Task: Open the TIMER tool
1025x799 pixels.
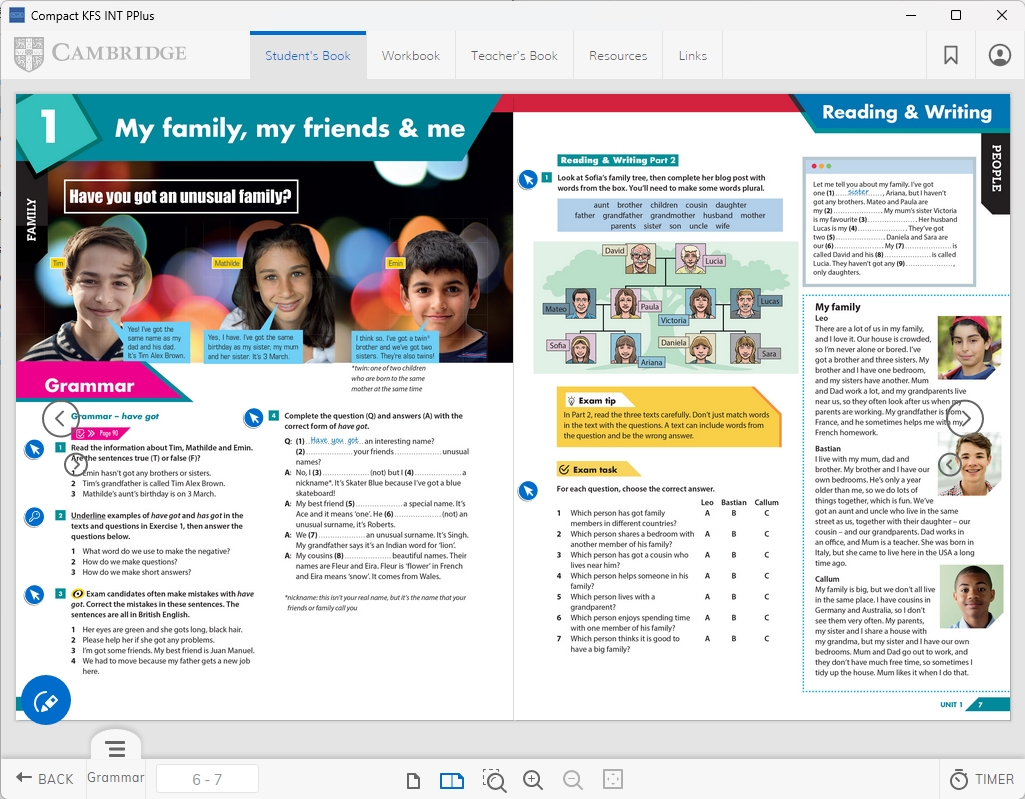Action: click(x=982, y=779)
